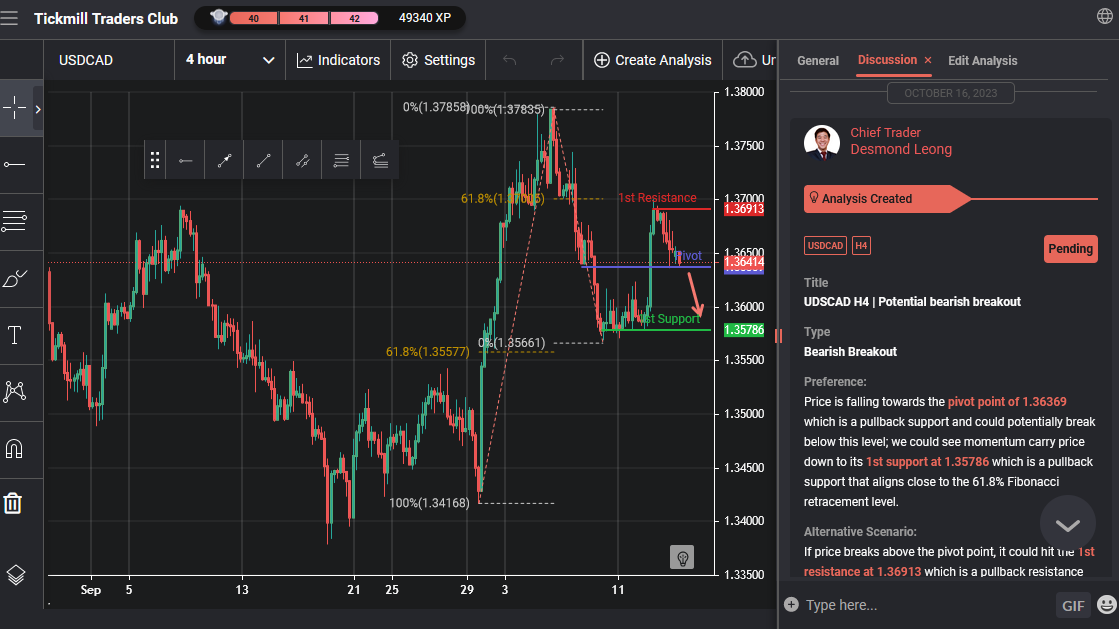
Task: Click the cloud upload icon
Action: [744, 59]
